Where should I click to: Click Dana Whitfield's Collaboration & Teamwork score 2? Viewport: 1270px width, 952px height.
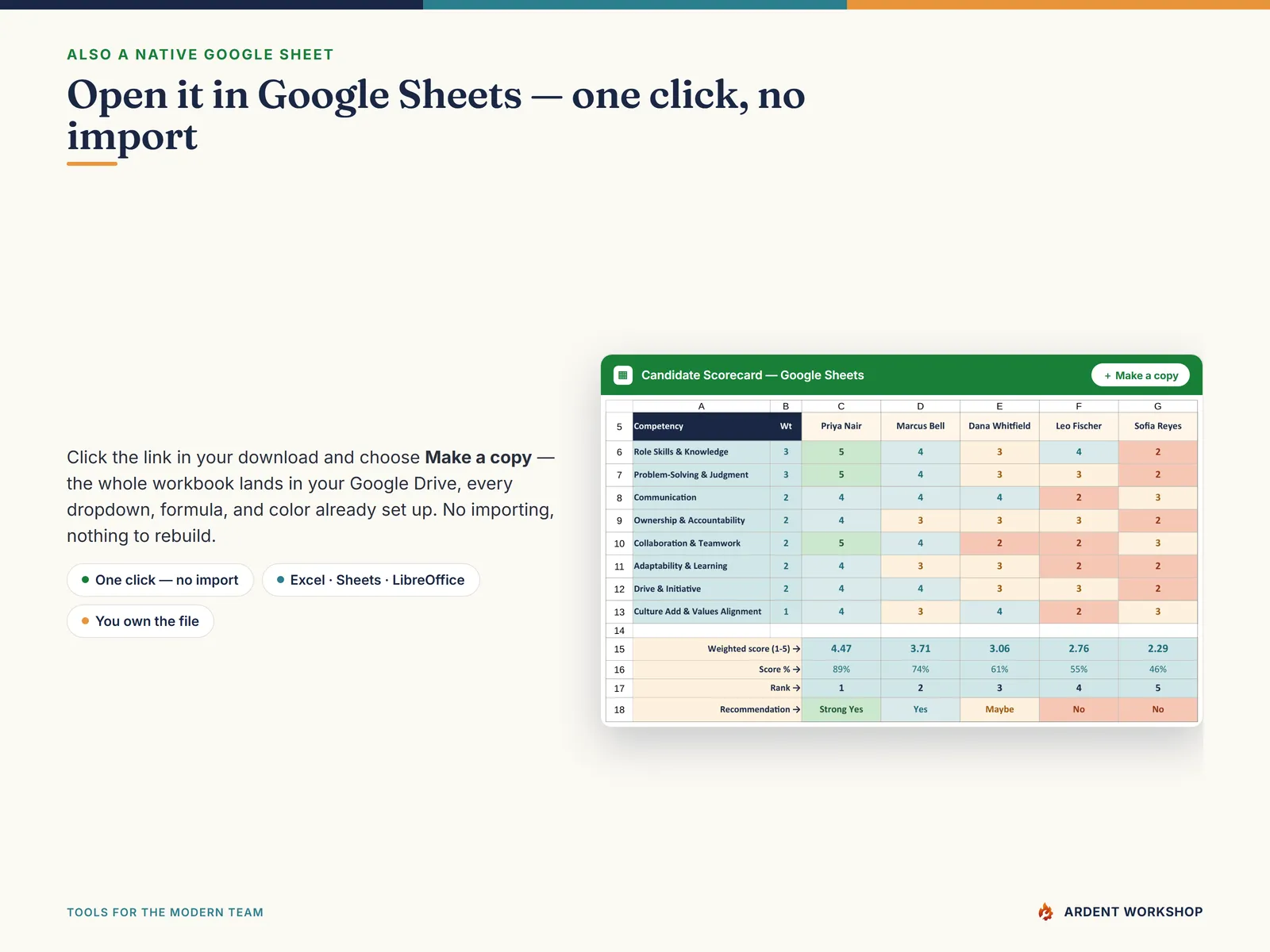[999, 543]
